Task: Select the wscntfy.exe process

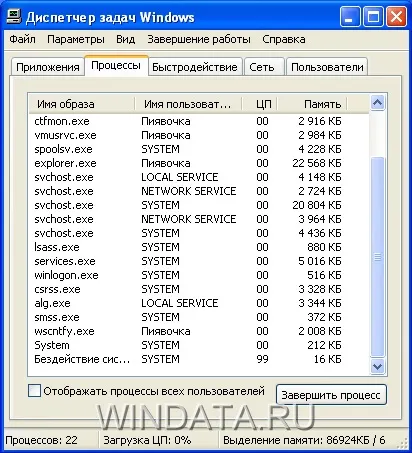Action: tap(199, 331)
